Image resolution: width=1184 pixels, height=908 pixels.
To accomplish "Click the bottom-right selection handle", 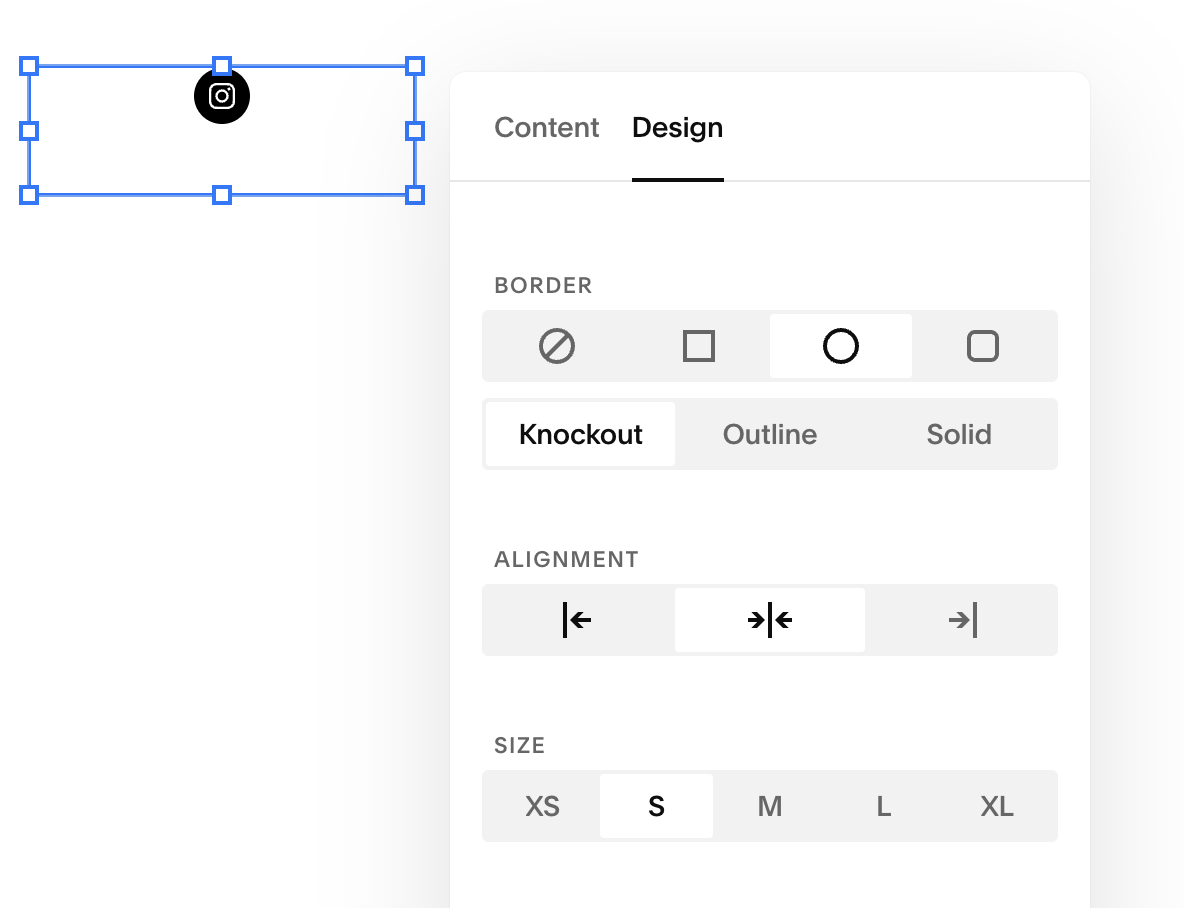I will [x=415, y=195].
